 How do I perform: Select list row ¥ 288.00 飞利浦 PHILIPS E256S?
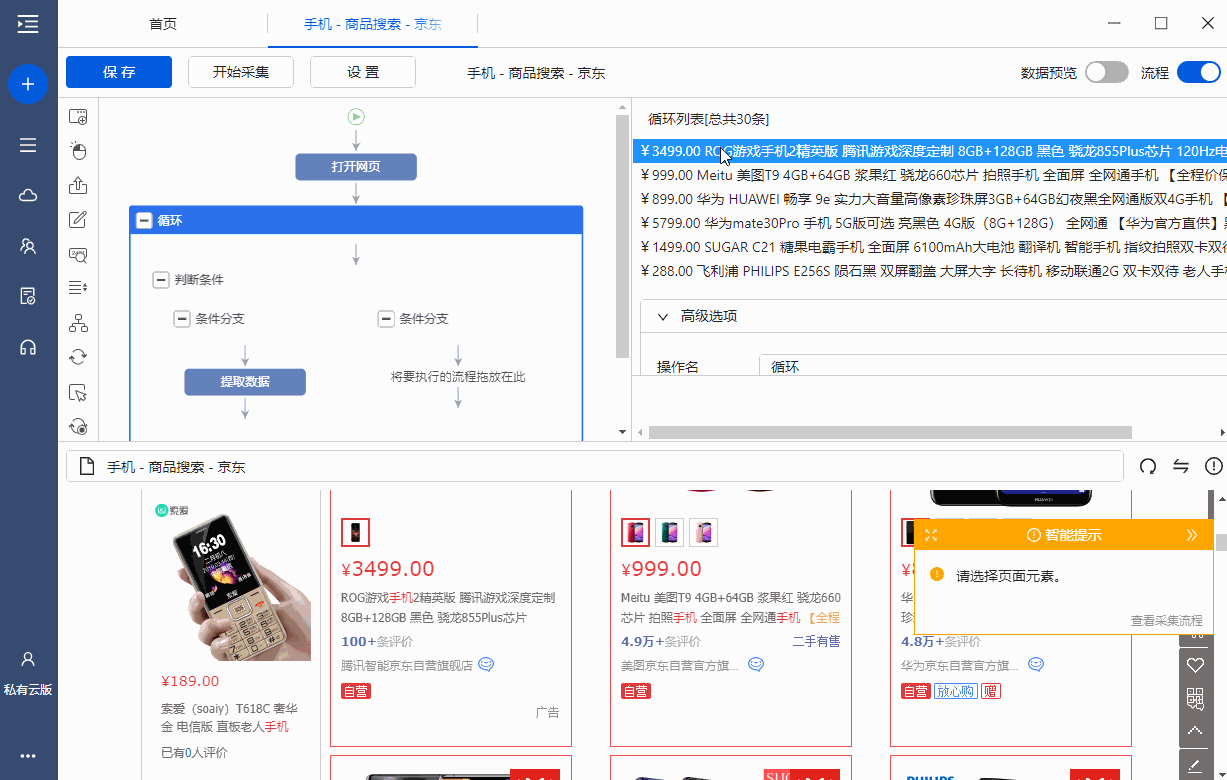click(930, 271)
